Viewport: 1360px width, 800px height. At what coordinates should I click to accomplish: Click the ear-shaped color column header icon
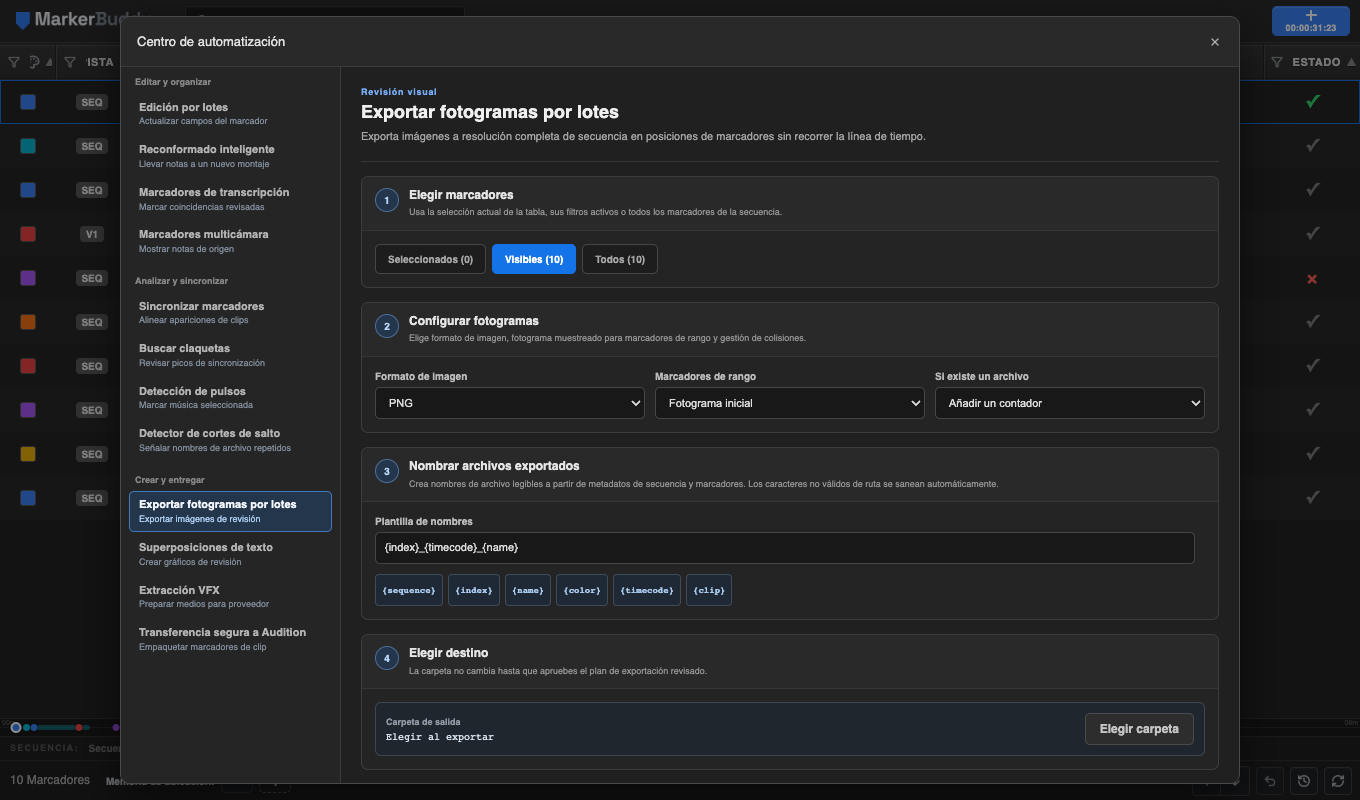[x=34, y=62]
